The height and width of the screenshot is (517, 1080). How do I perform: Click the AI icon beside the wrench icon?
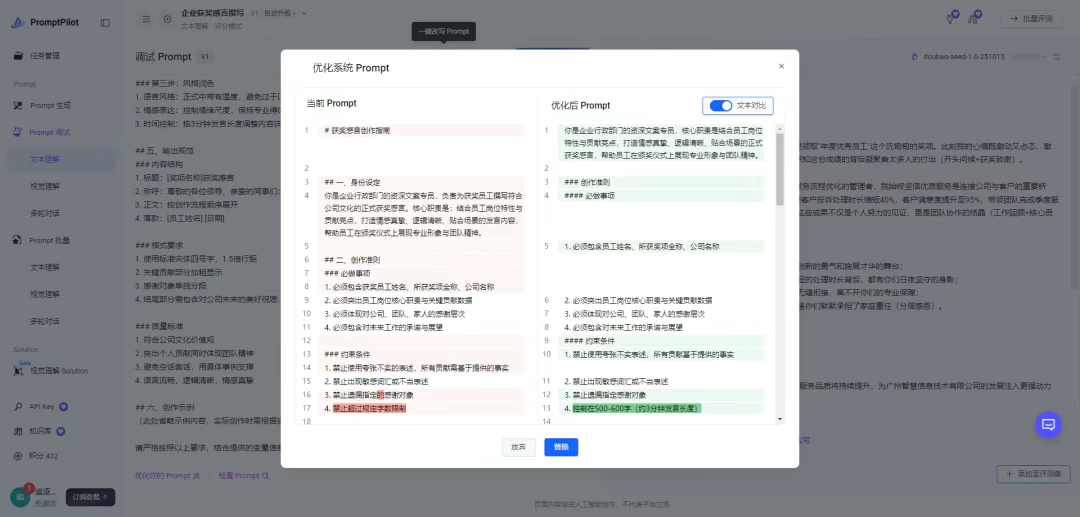[974, 19]
